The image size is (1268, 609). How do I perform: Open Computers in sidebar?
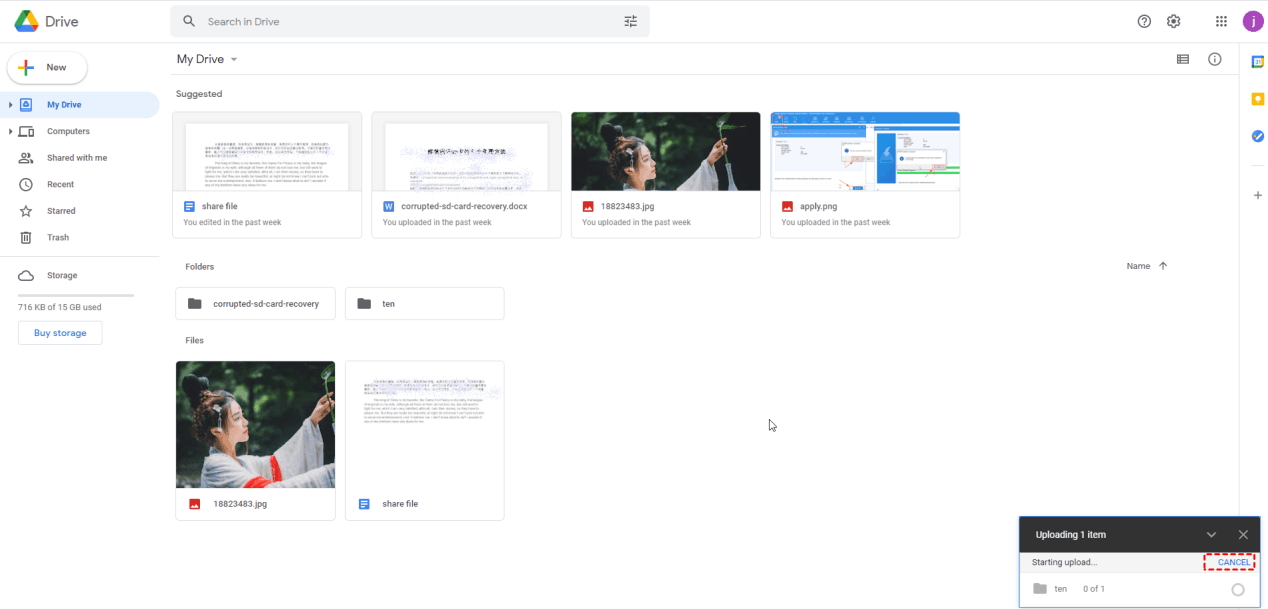[68, 131]
